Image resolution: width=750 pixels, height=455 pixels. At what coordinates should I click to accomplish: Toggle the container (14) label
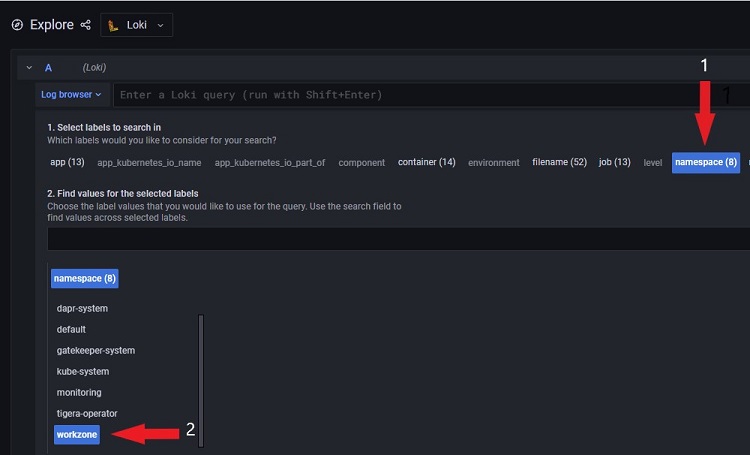[426, 162]
